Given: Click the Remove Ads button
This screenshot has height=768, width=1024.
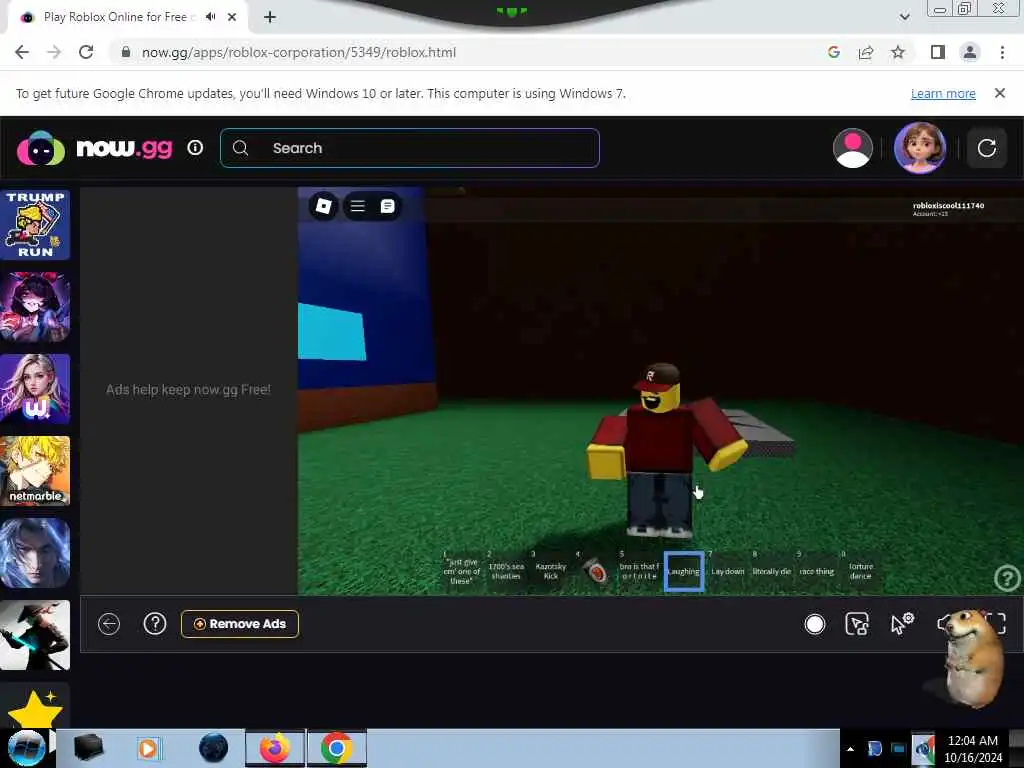Looking at the screenshot, I should click(240, 624).
